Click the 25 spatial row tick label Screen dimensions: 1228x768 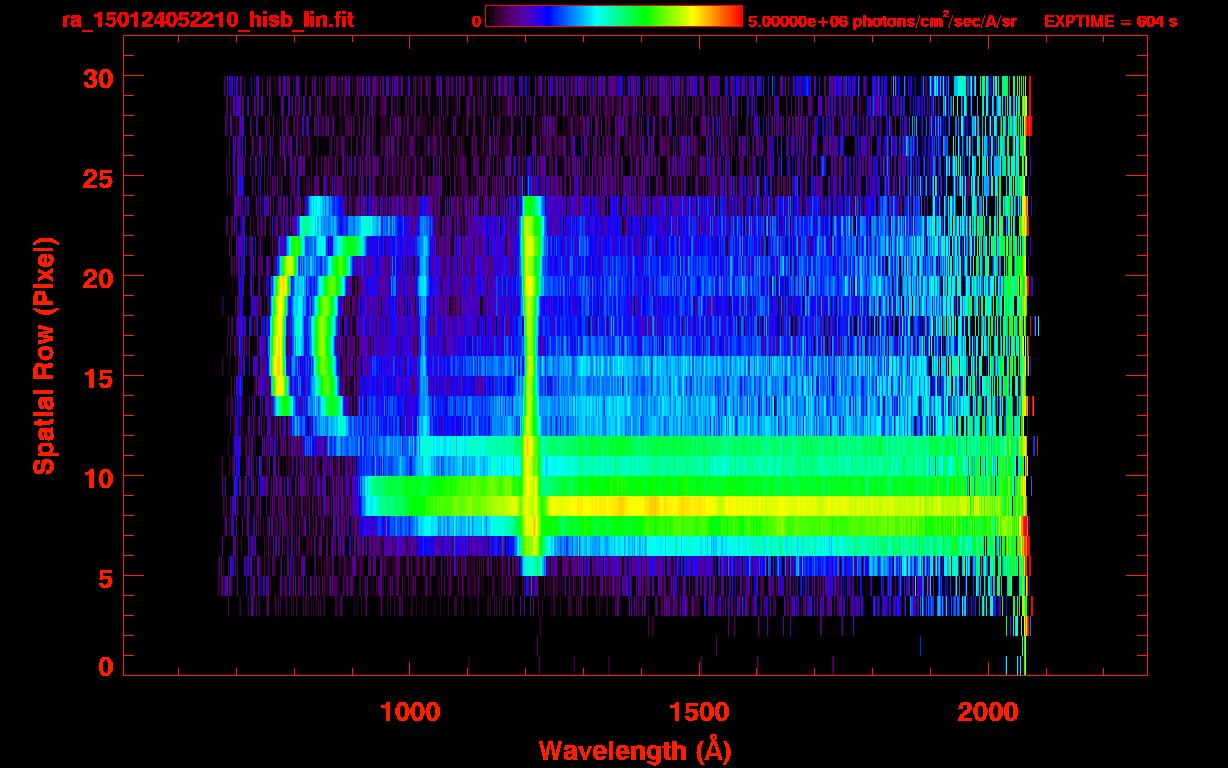click(95, 177)
